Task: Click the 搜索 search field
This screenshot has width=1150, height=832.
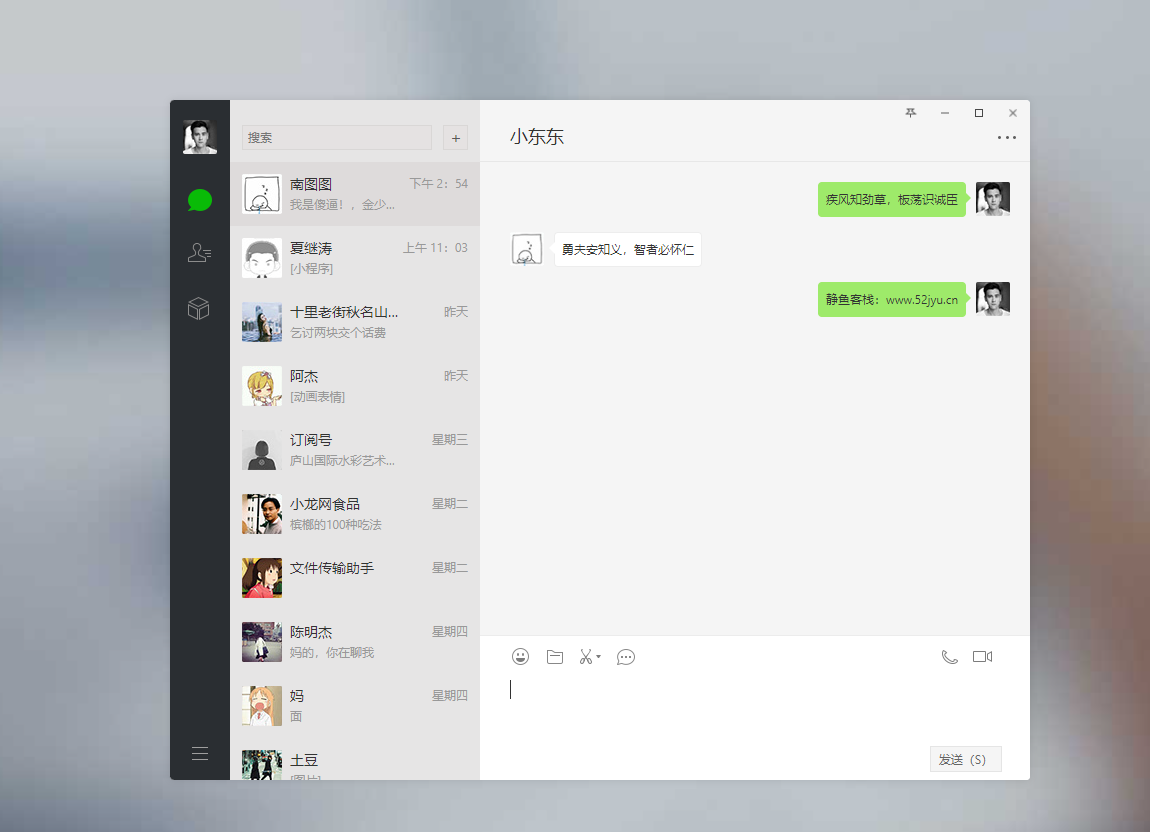Action: [x=337, y=138]
